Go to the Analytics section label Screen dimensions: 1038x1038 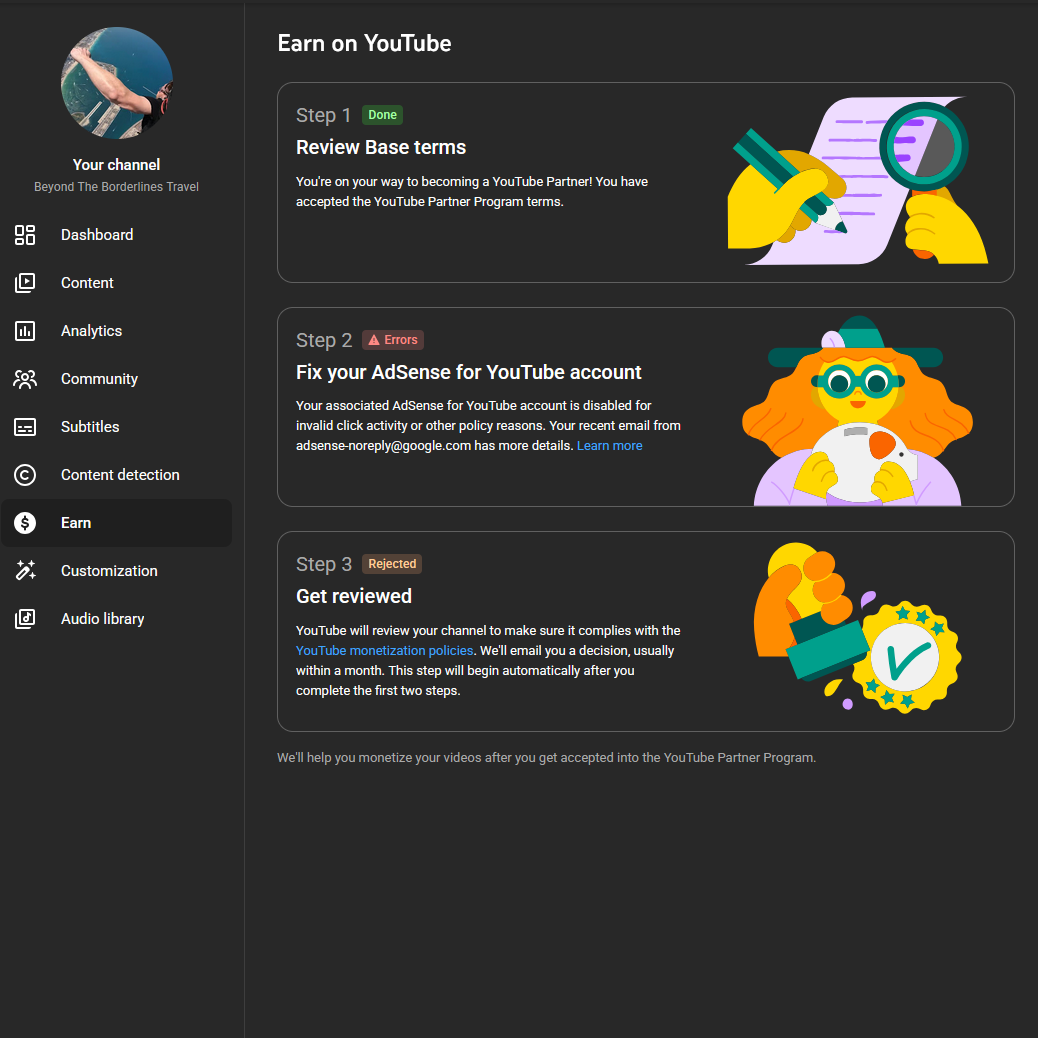click(91, 331)
